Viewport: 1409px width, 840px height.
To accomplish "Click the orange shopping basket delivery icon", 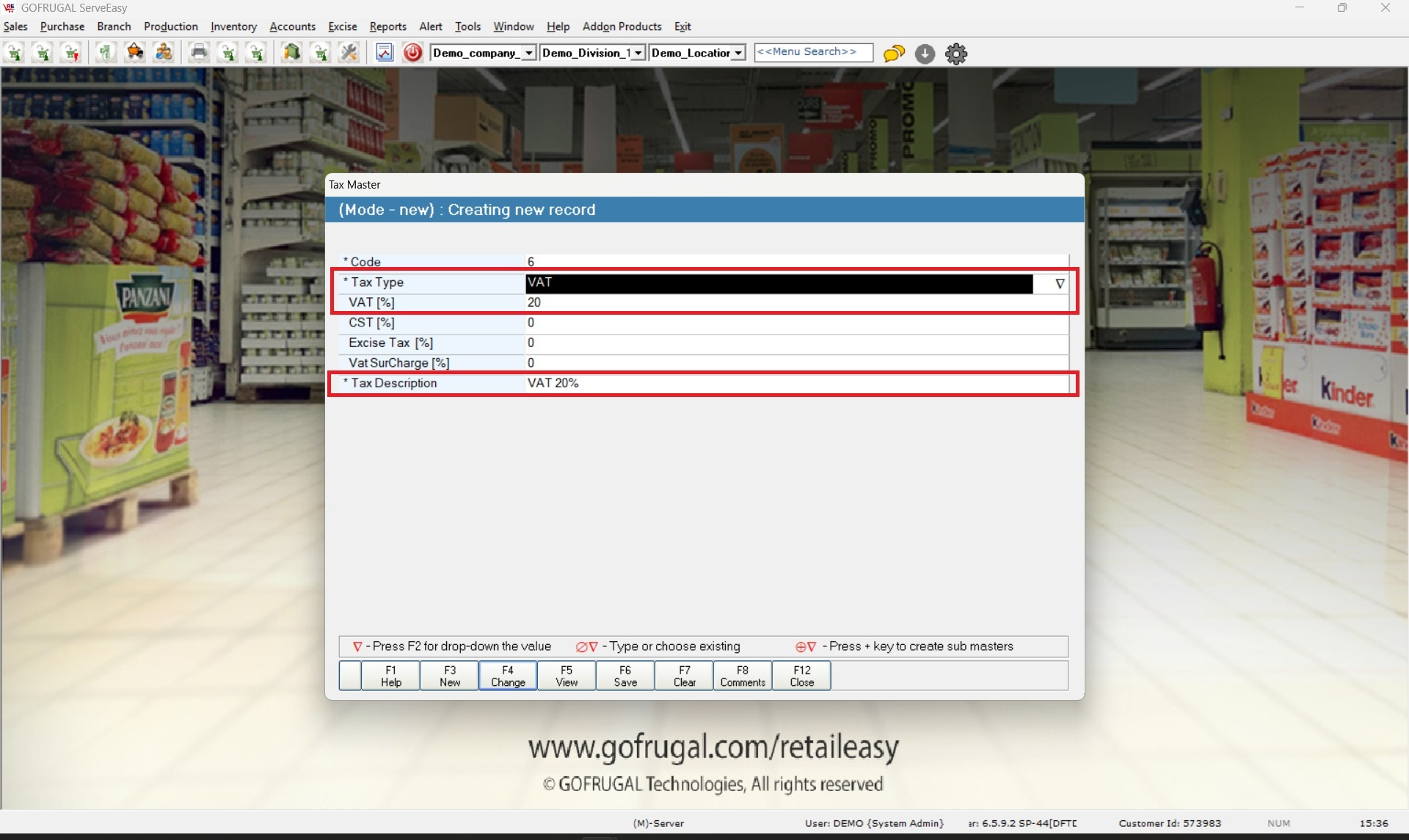I will point(135,53).
